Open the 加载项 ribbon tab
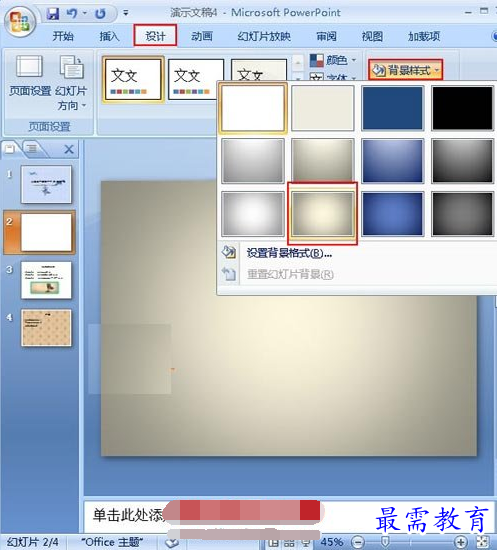 [424, 36]
